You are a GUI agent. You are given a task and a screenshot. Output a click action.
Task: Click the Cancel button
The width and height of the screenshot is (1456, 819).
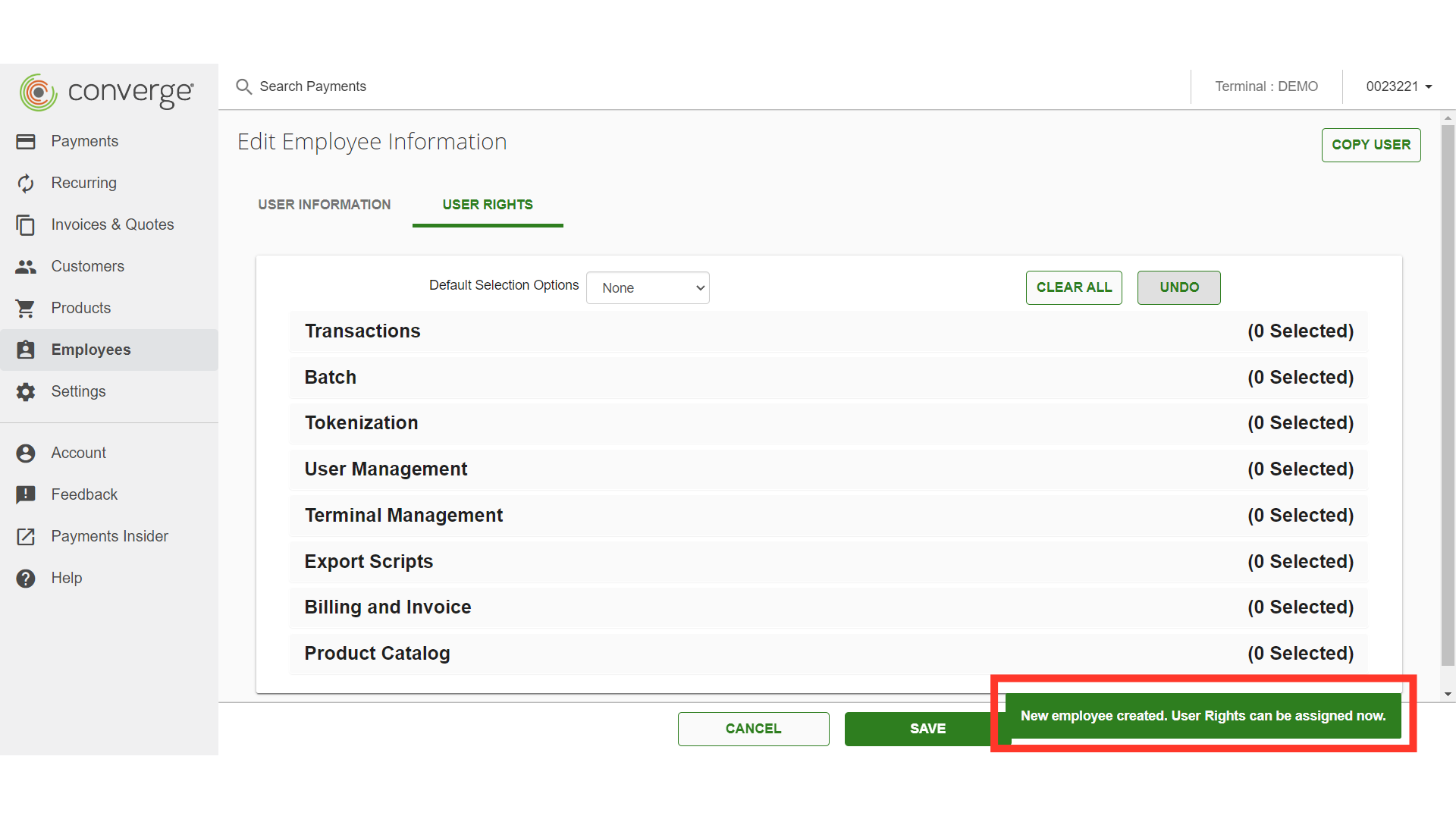[753, 729]
